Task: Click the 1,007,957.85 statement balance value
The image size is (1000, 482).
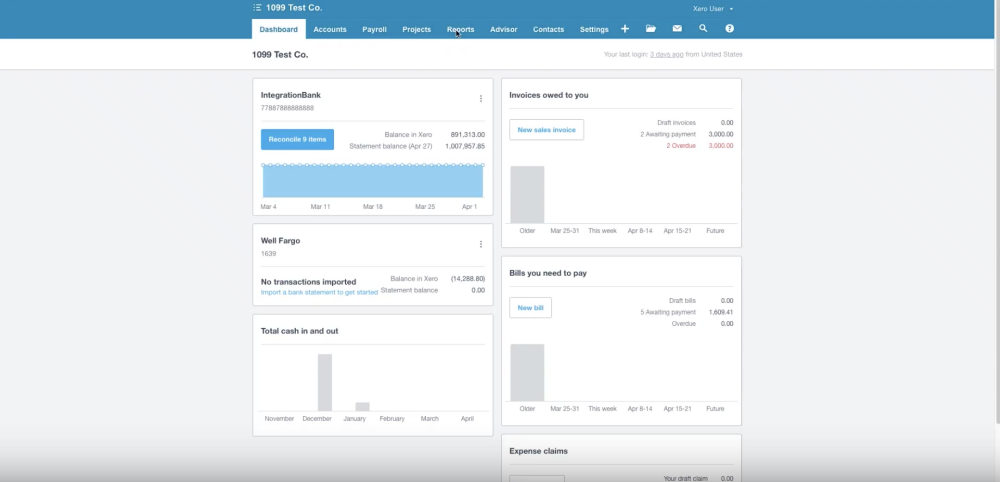Action: click(x=465, y=146)
